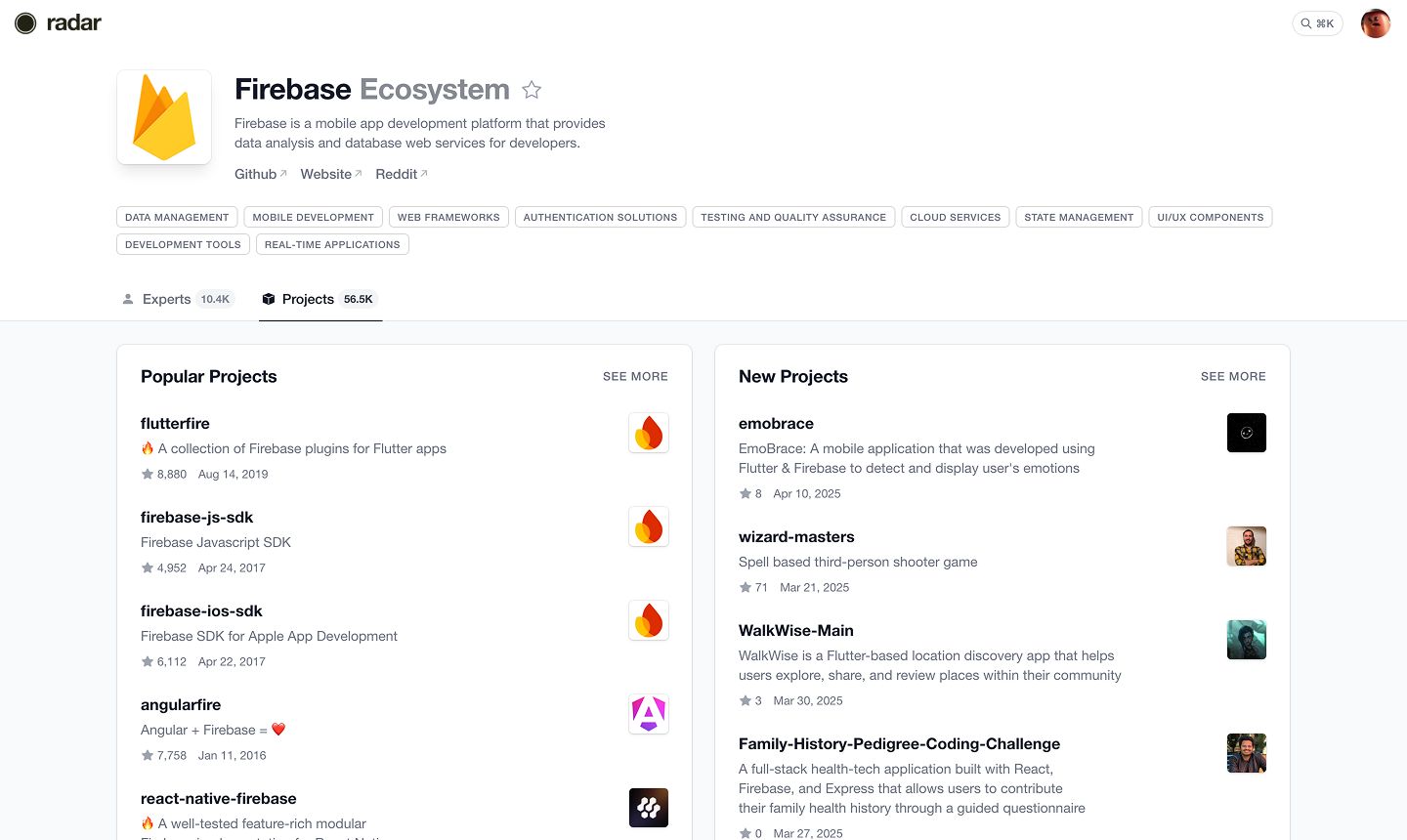Click the emobrace black avatar icon
Image resolution: width=1407 pixels, height=840 pixels.
[x=1247, y=433]
